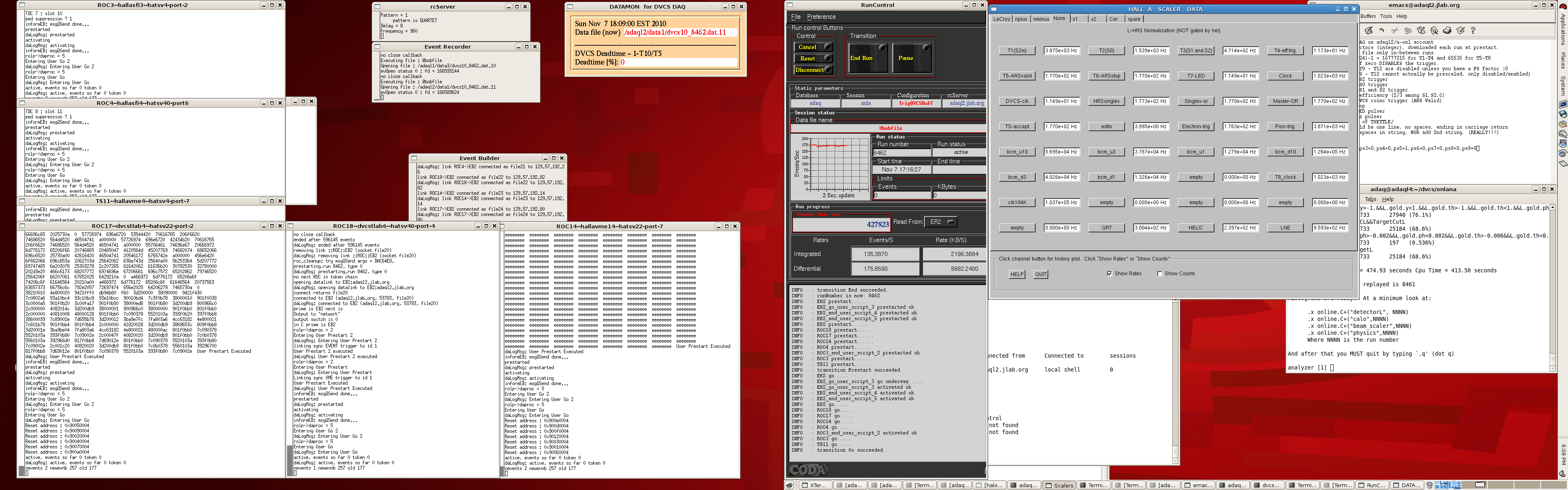Open history plot for T1(S2m) channel
1568x490 pixels.
(x=1017, y=51)
